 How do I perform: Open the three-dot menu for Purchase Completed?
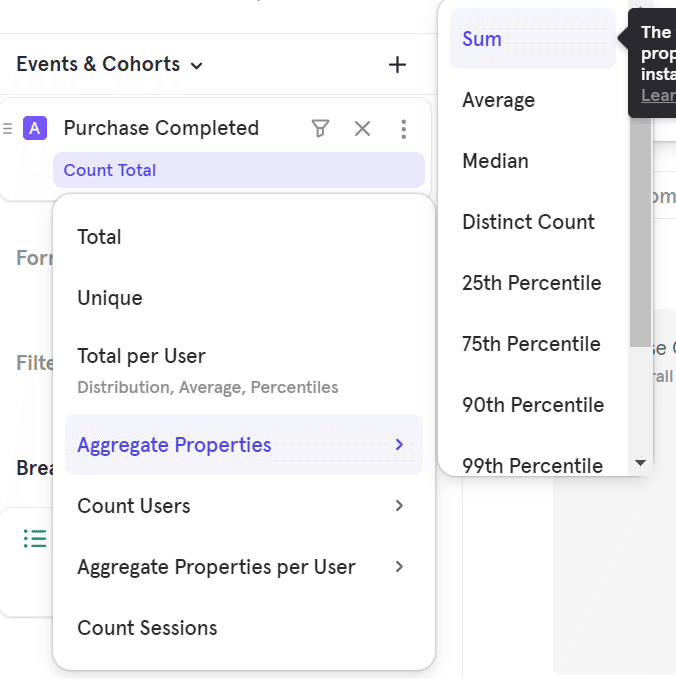(x=404, y=129)
